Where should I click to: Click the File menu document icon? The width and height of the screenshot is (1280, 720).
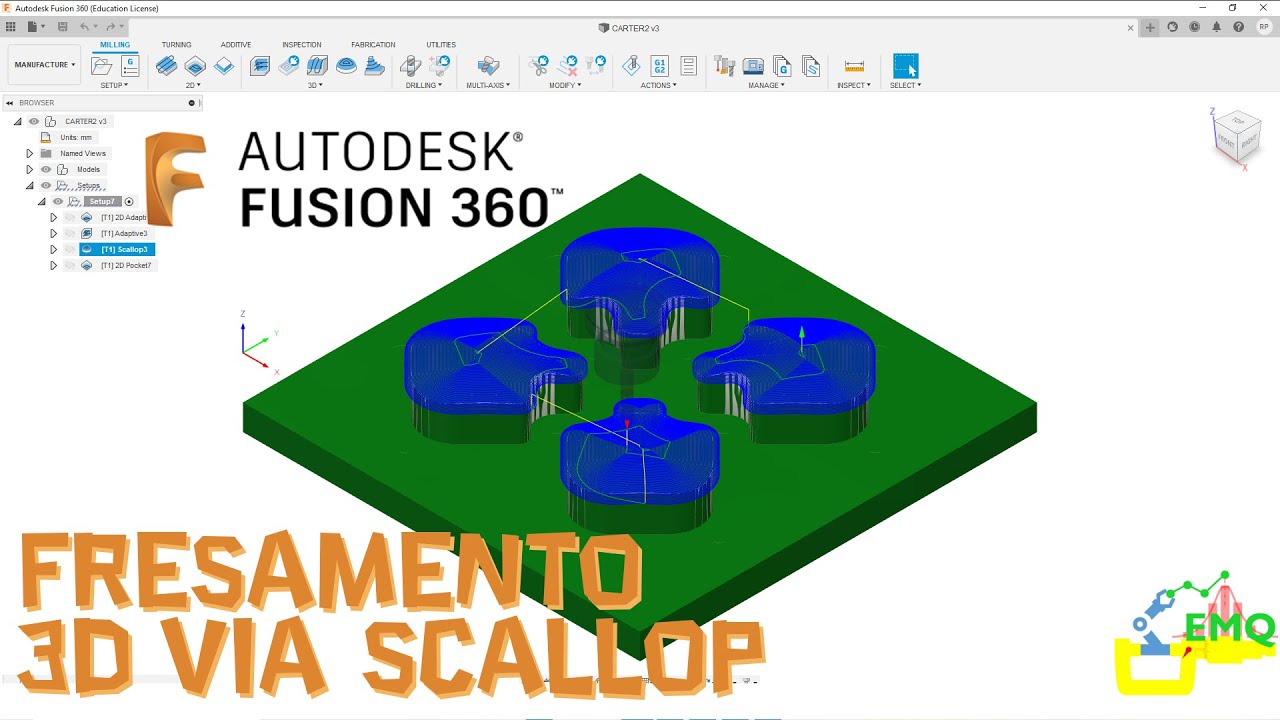[x=32, y=27]
